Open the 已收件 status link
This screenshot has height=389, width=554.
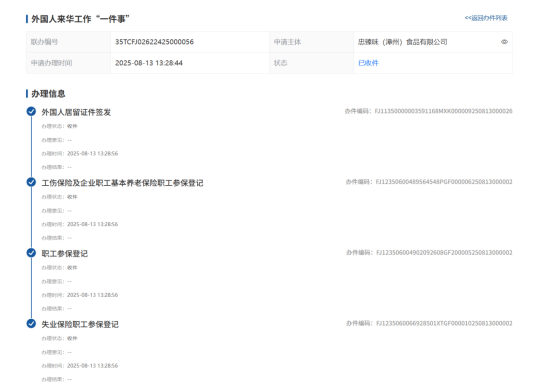tap(368, 63)
